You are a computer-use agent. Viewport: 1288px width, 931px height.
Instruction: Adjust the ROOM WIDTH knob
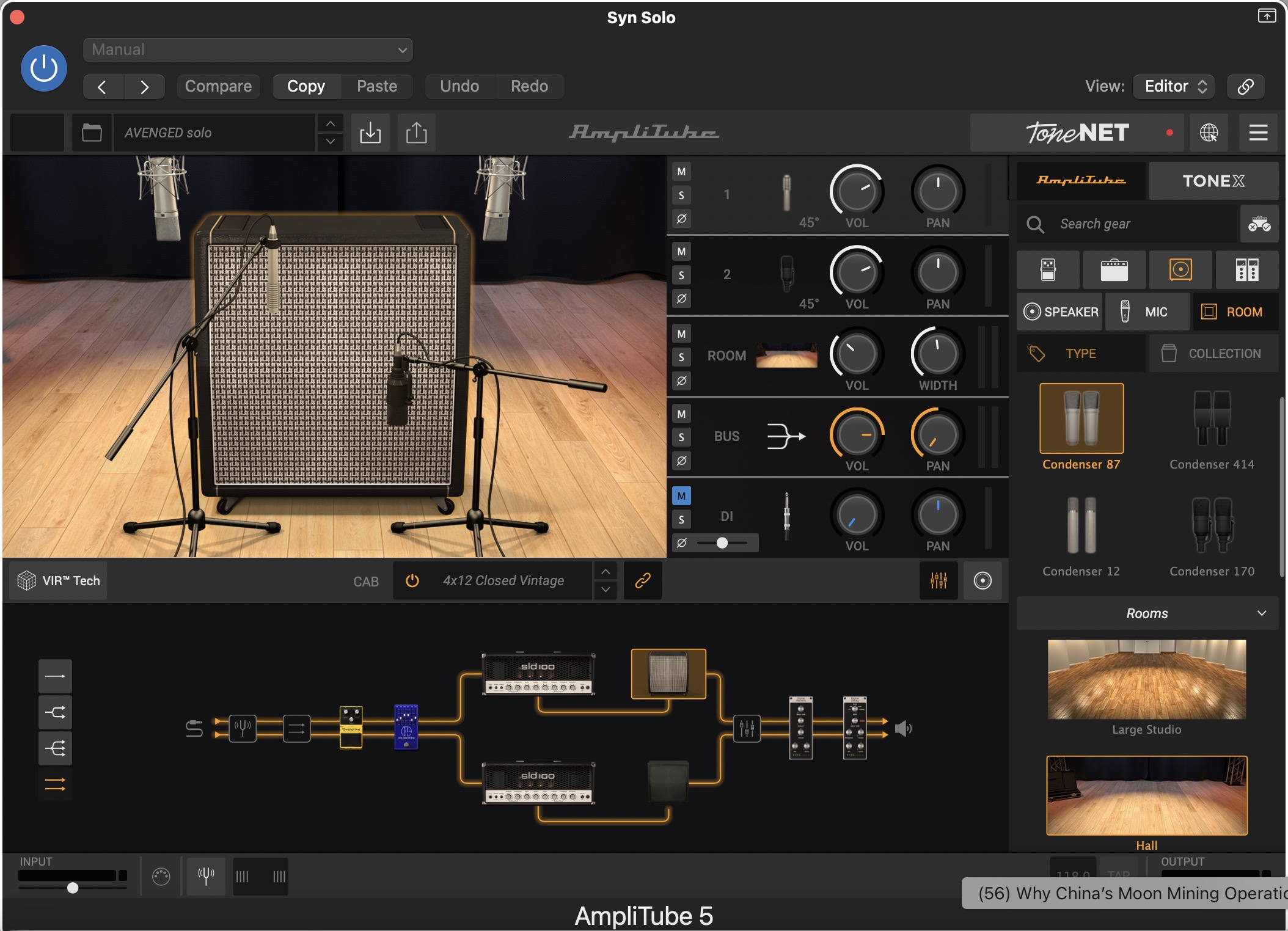937,354
